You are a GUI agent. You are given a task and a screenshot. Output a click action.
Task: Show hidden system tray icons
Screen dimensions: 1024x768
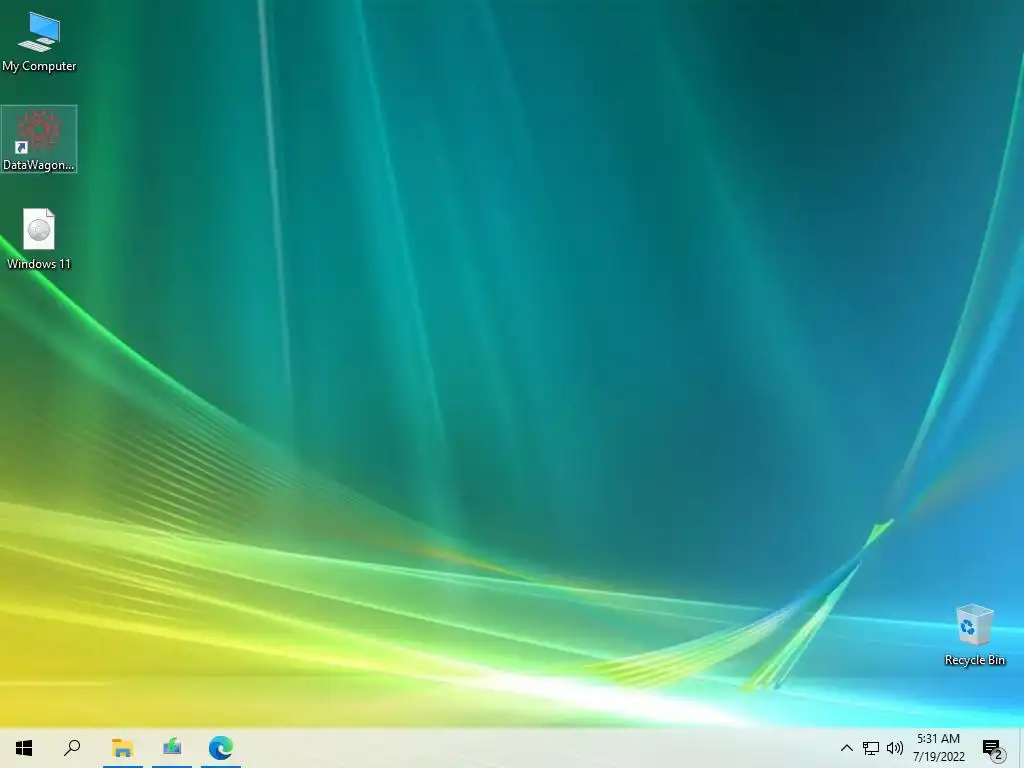pyautogui.click(x=846, y=748)
